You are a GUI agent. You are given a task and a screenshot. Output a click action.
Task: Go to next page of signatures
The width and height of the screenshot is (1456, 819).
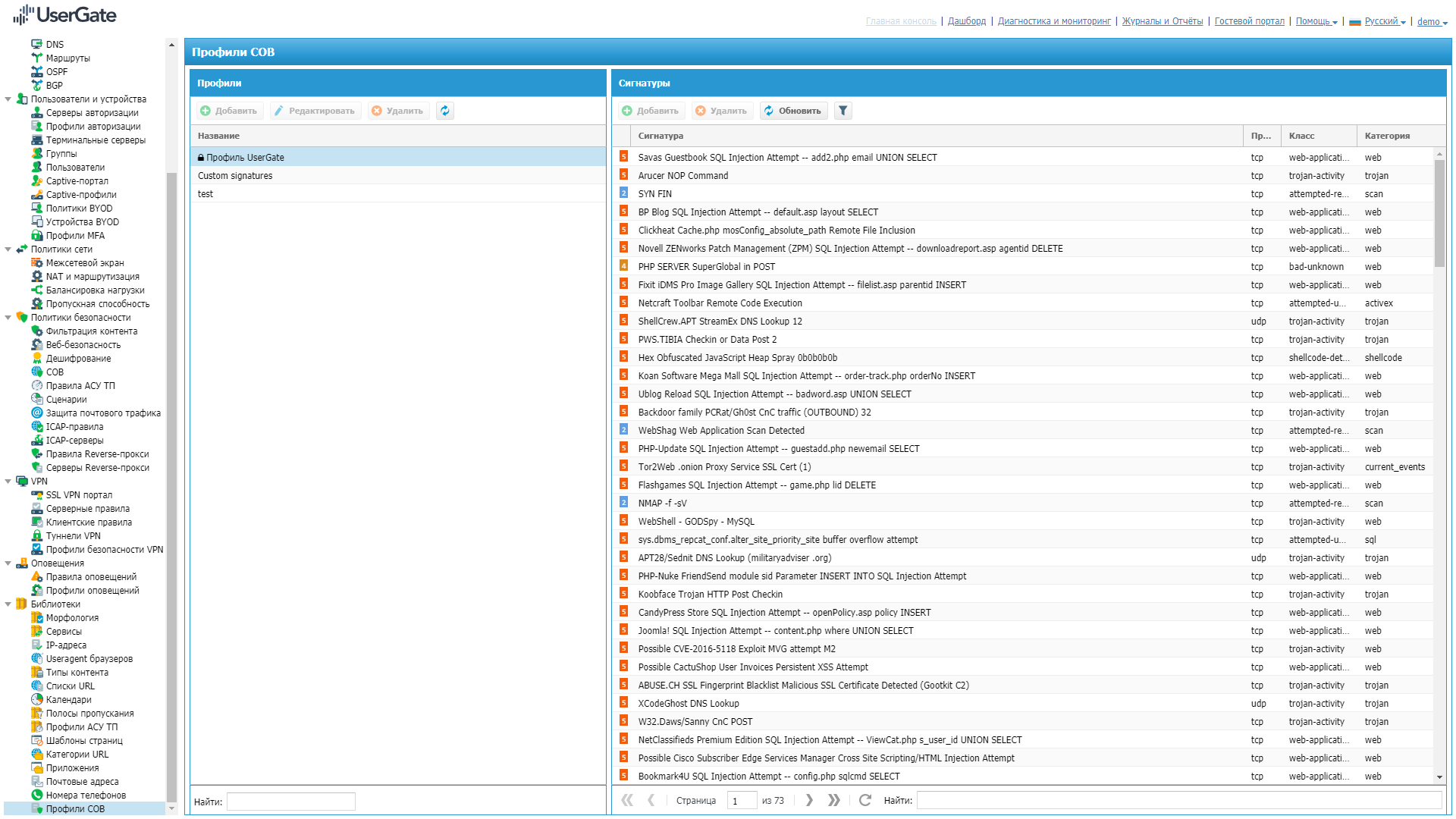[x=809, y=800]
